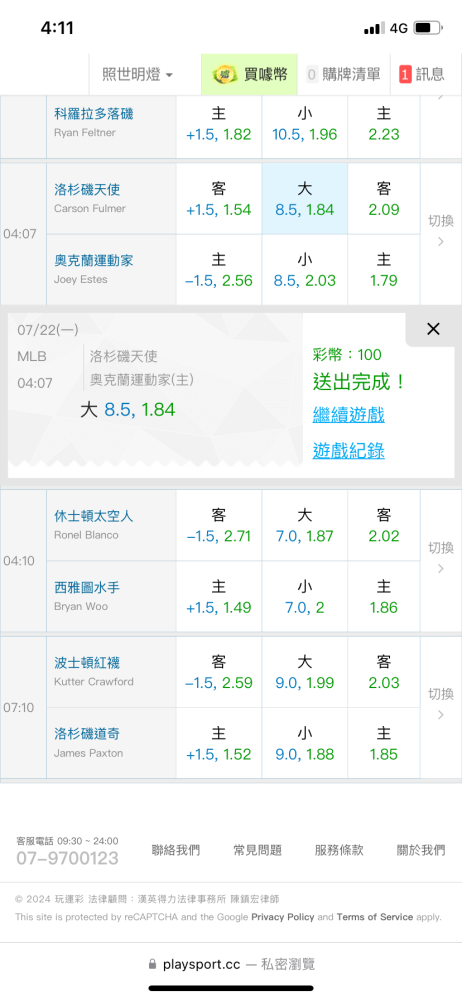This screenshot has width=462, height=1000.
Task: Open 洛杉磯道奇 team link
Action: point(87,734)
